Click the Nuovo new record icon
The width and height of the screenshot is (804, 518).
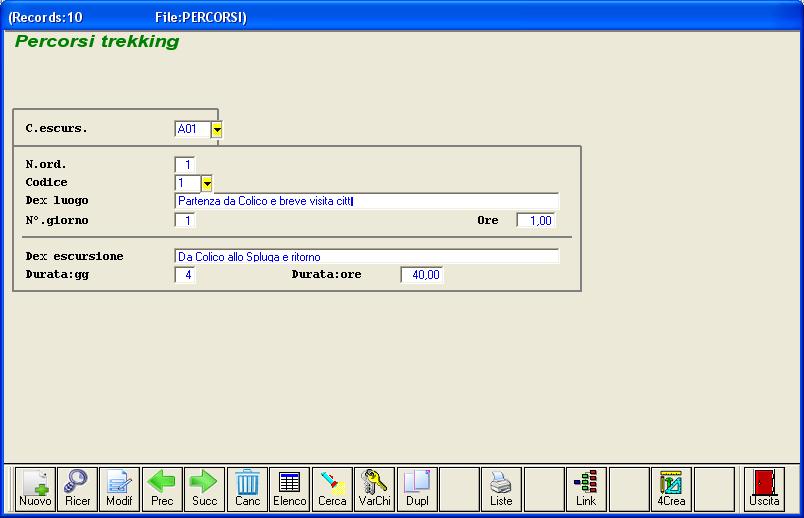(35, 489)
